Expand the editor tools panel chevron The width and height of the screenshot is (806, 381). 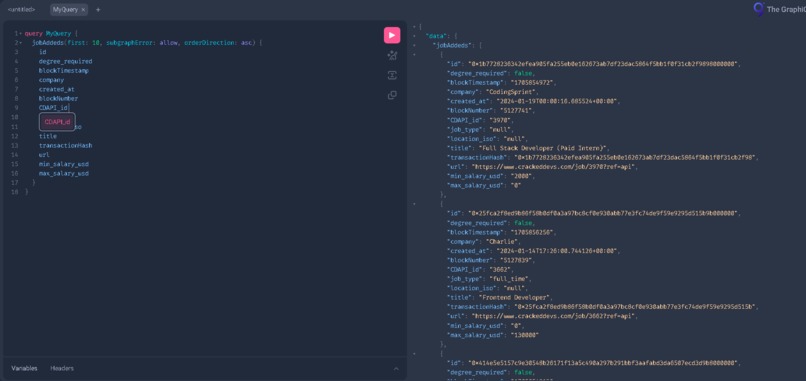pos(396,369)
